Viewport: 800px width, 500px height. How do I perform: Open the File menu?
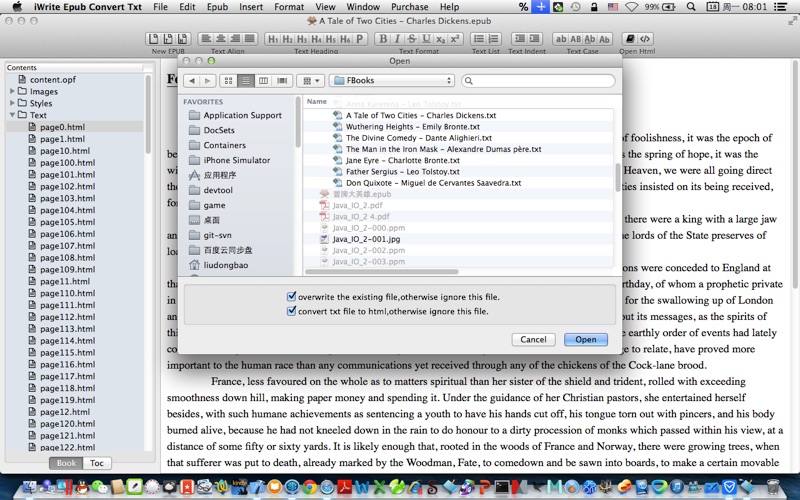pyautogui.click(x=160, y=7)
